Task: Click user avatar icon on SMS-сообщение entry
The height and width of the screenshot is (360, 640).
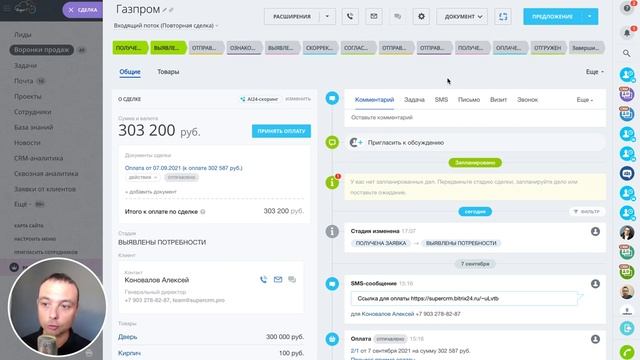Action: point(595,283)
